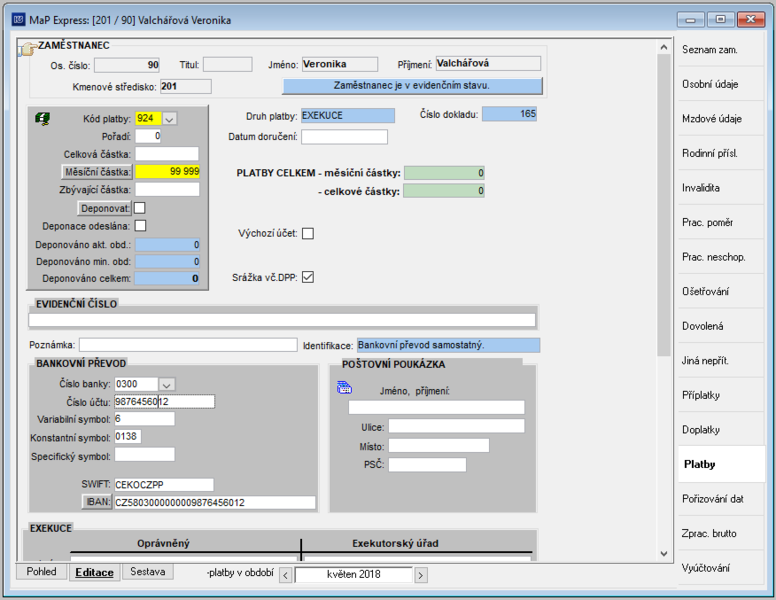
Task: Open Seznam zam. in the side menu
Action: pos(721,50)
